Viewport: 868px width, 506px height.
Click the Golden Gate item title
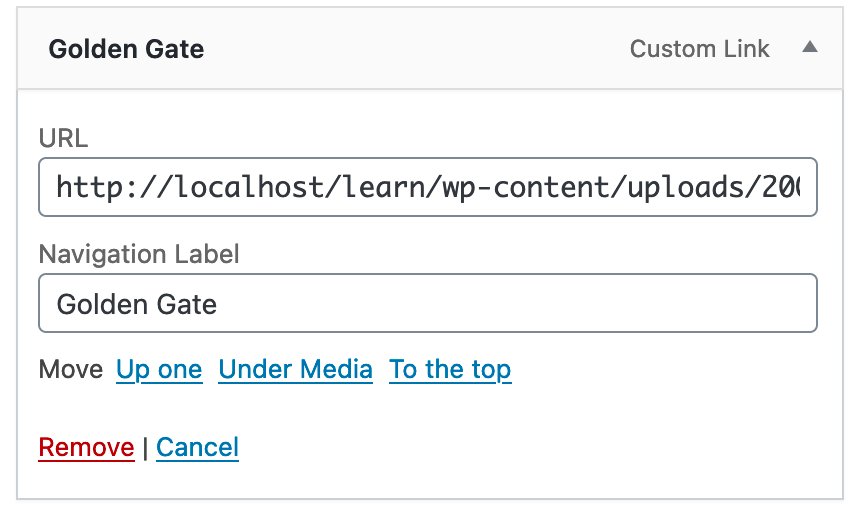pos(126,49)
